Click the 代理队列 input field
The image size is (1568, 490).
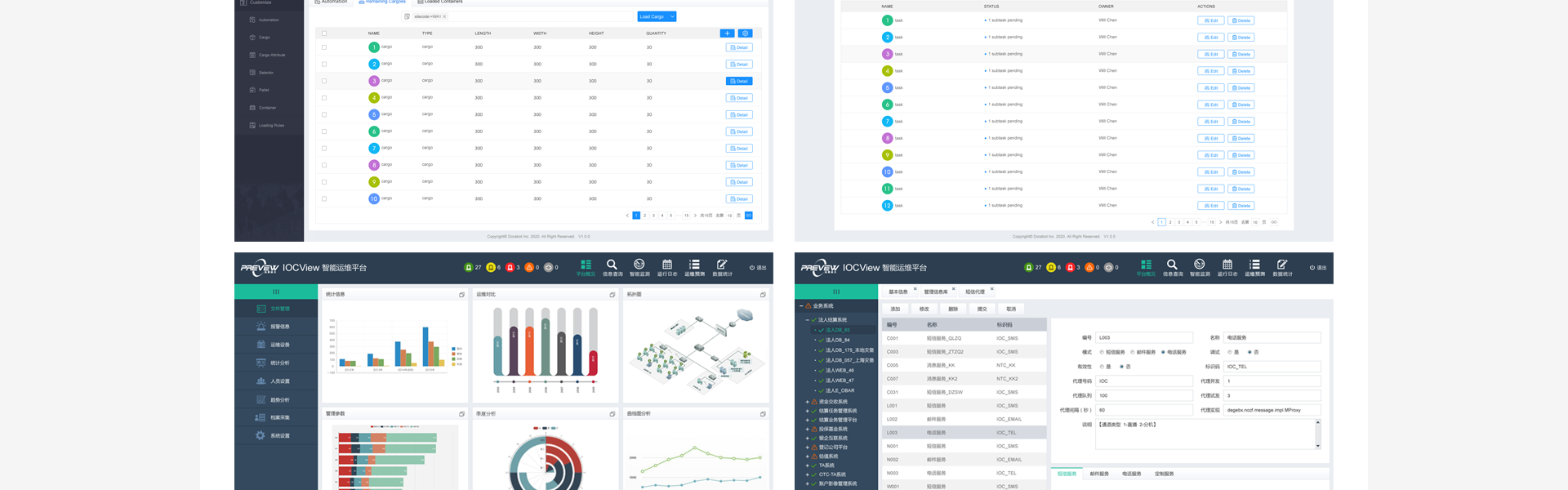[x=1143, y=395]
